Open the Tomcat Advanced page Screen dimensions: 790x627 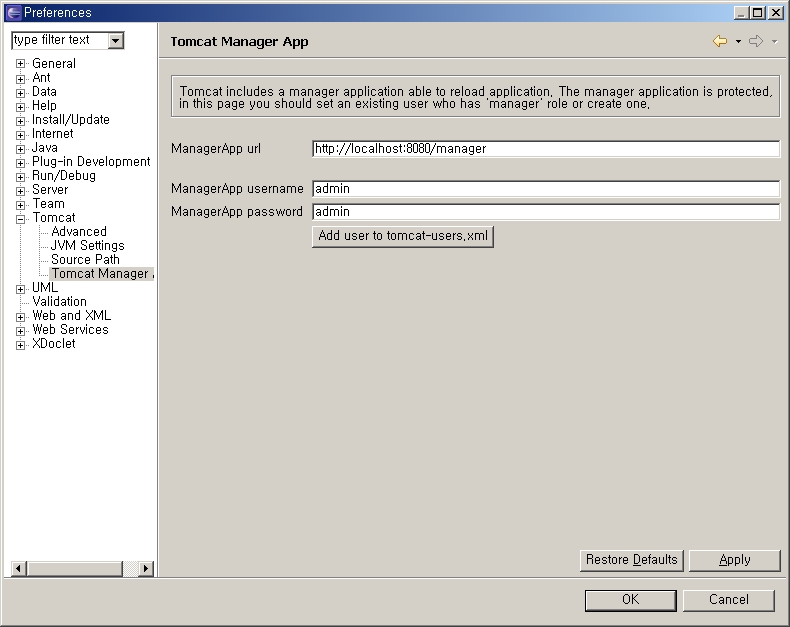pos(79,232)
